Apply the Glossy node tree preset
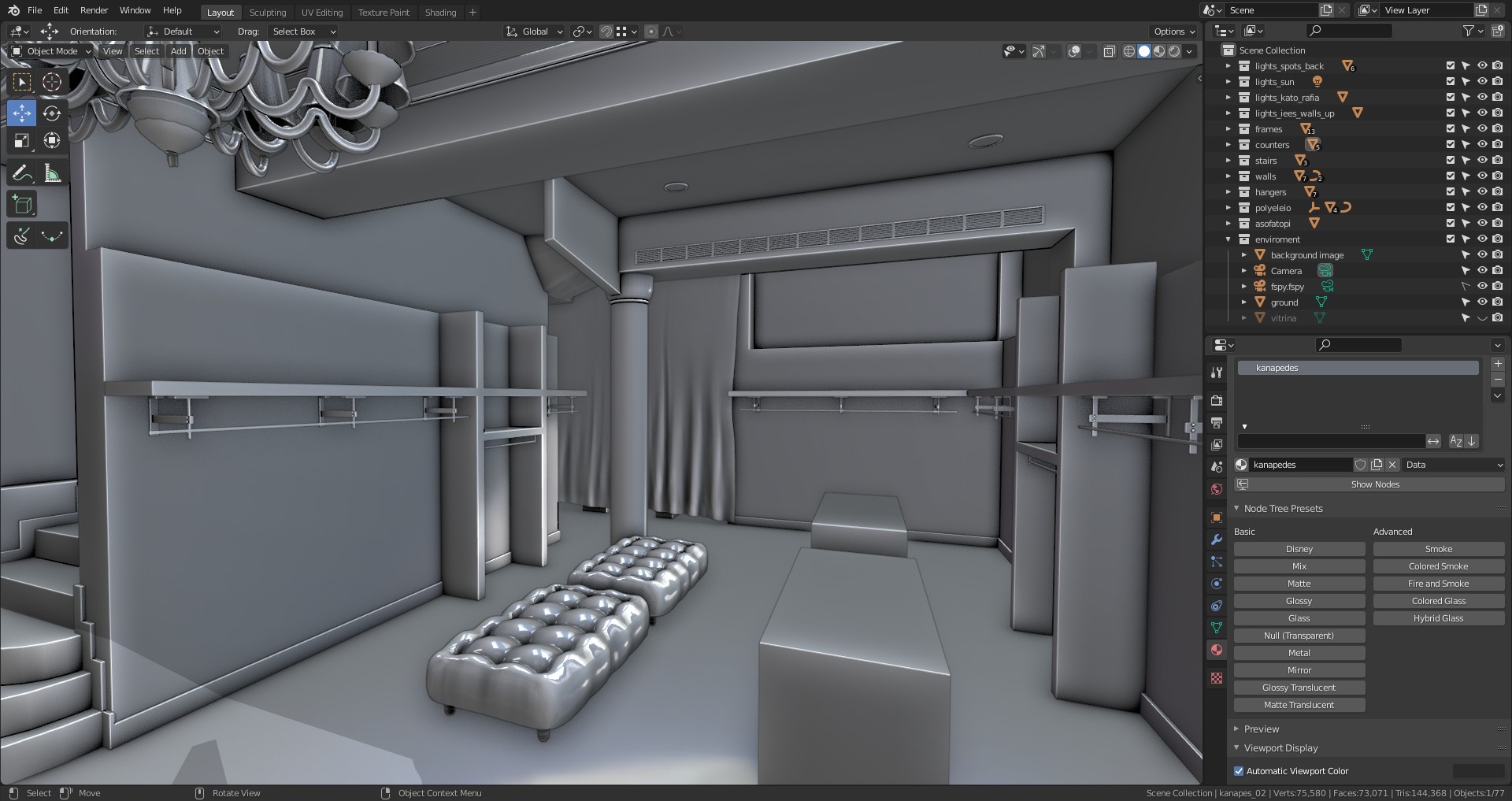 (1299, 601)
